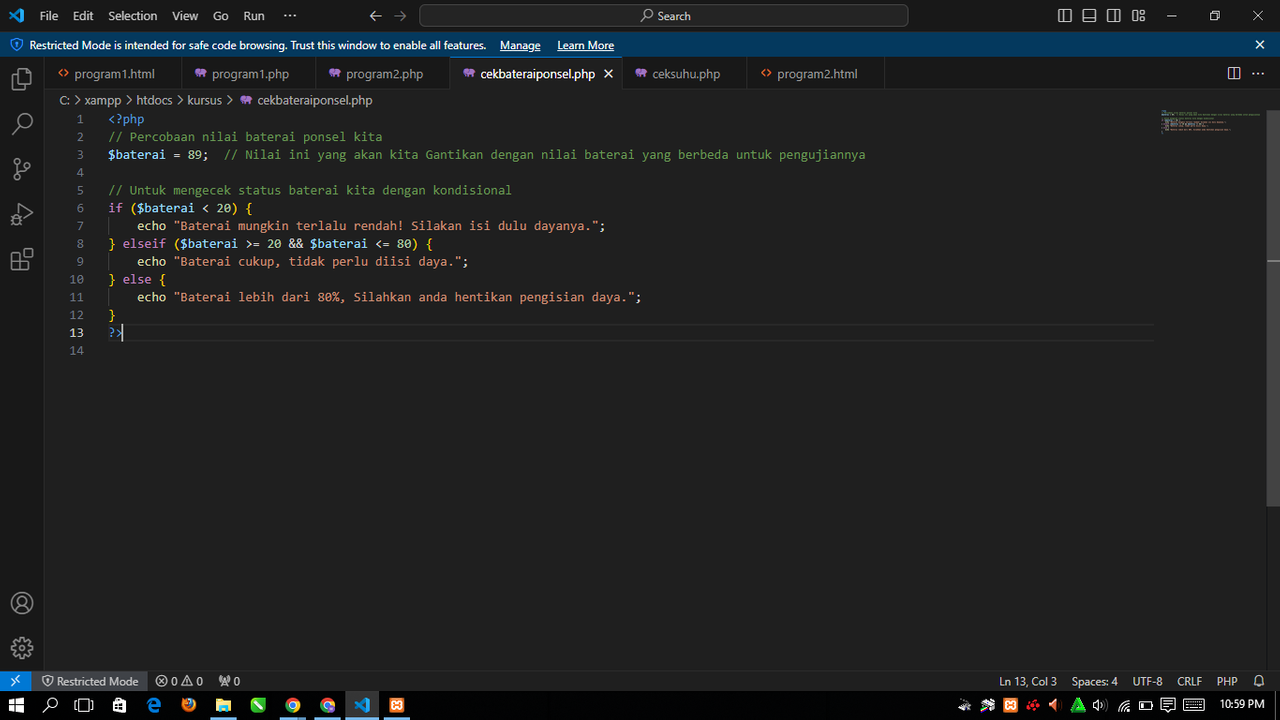This screenshot has width=1280, height=720.
Task: Change the Spaces: 4 indentation setting
Action: 1095,681
